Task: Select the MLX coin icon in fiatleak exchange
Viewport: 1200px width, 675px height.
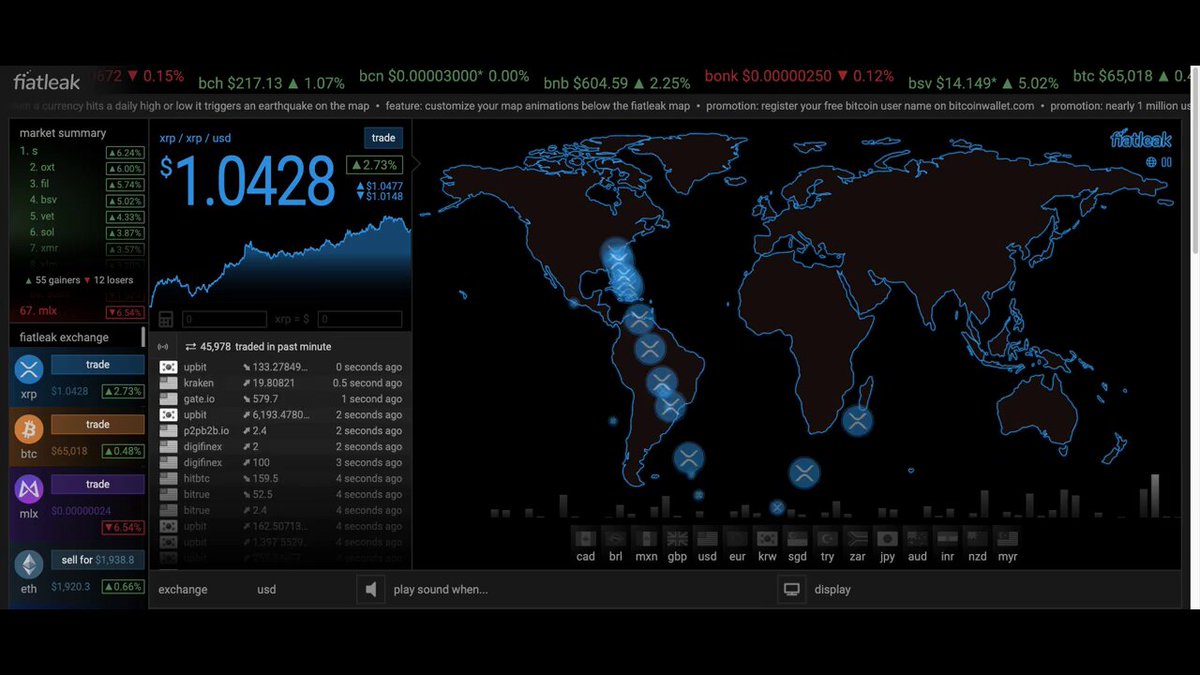Action: point(28,490)
